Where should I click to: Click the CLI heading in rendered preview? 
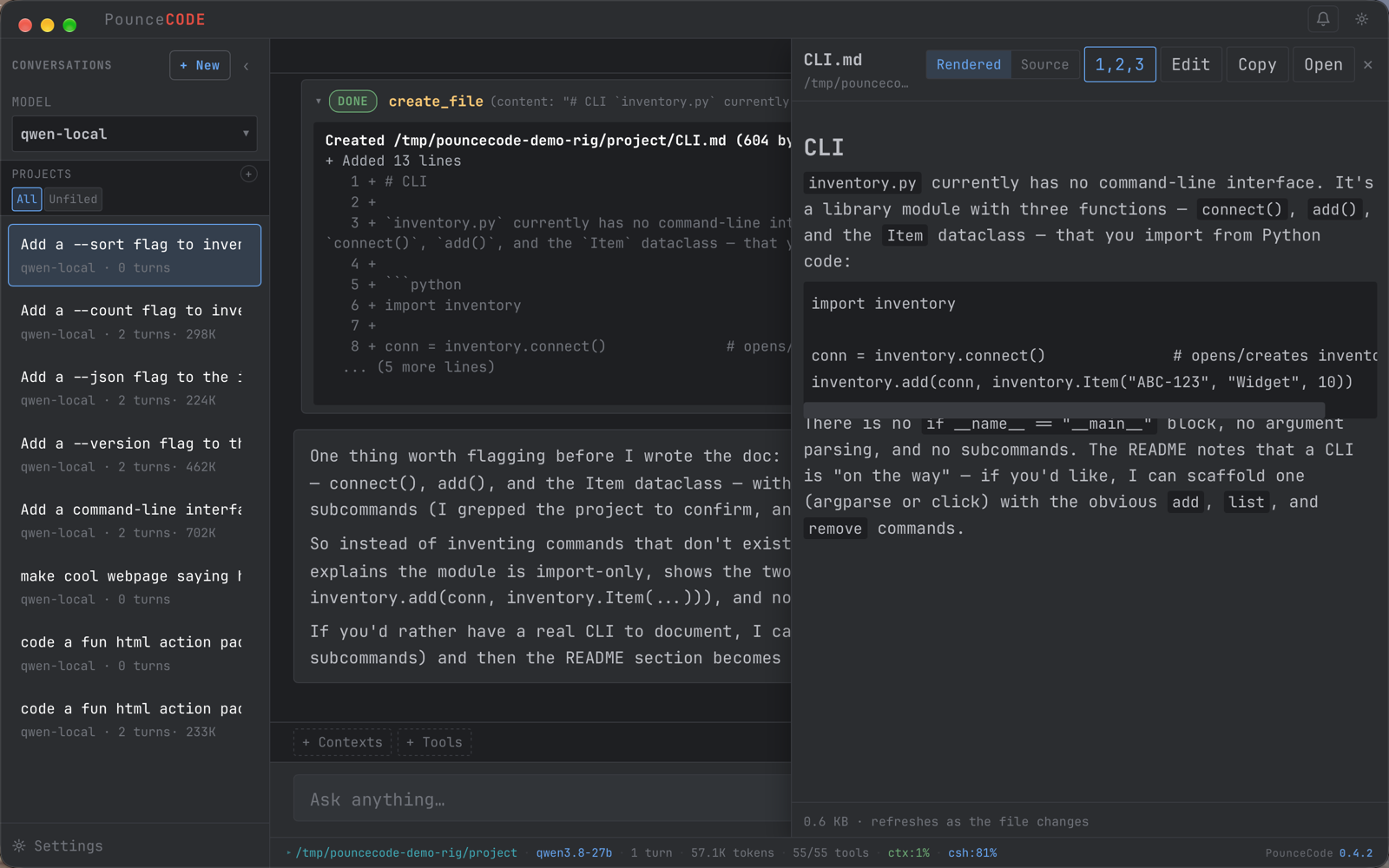tap(824, 148)
